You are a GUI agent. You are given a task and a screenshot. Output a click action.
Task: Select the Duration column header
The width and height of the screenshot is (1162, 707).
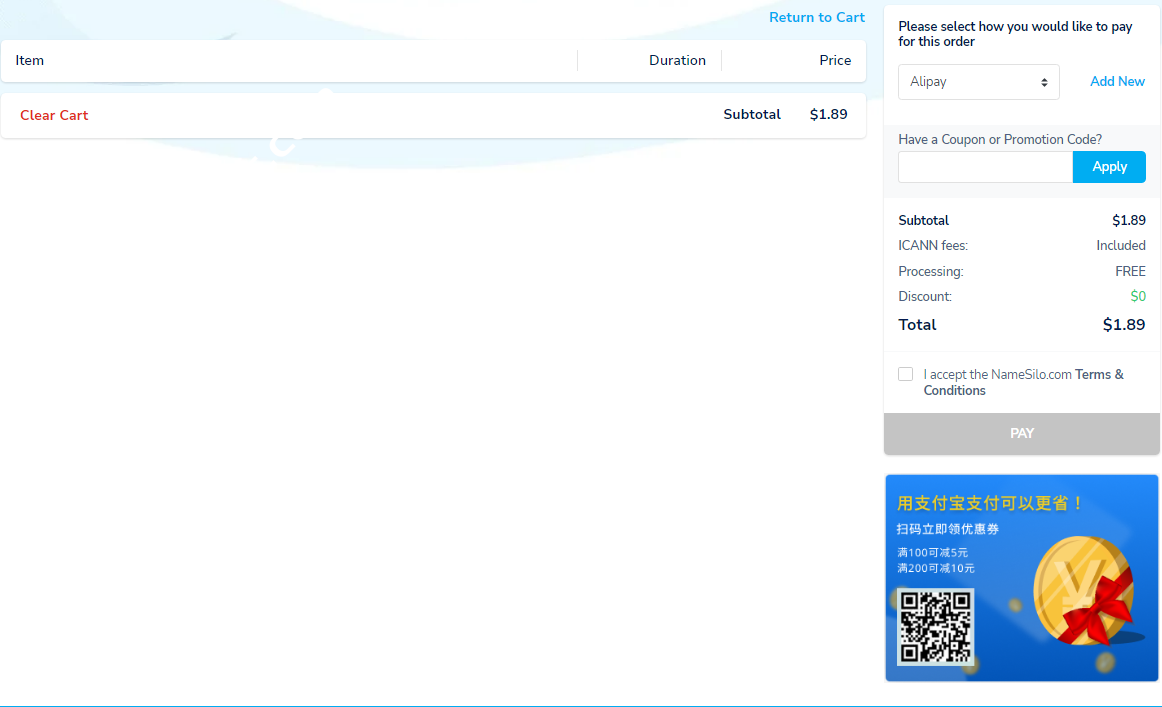[x=677, y=61]
